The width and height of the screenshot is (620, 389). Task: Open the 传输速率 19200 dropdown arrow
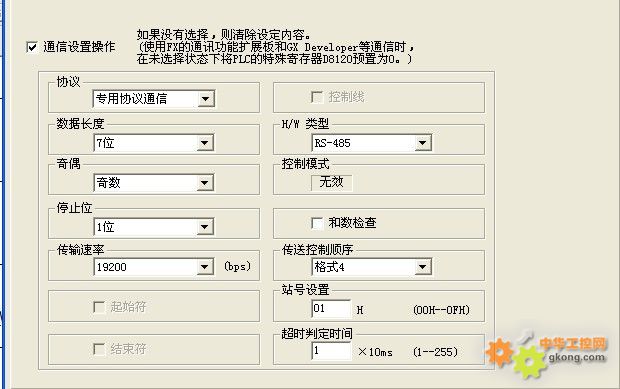coord(205,267)
